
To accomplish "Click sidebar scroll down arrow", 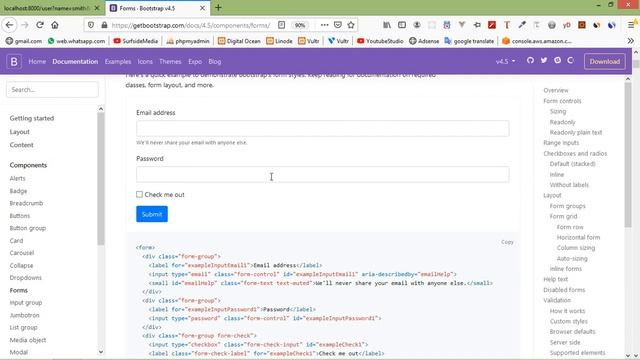I will (101, 352).
